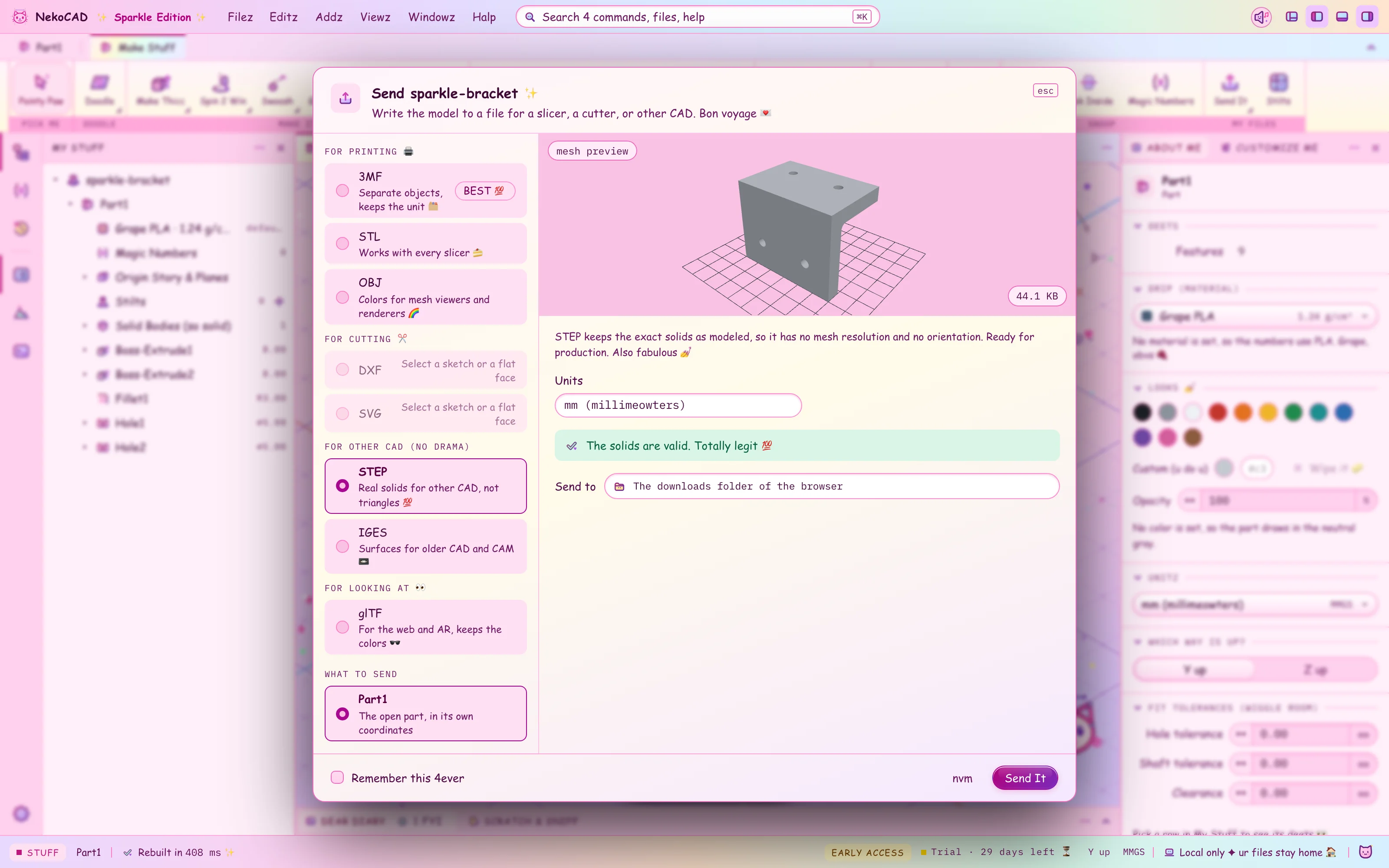Click the folder icon in Send to field
Image resolution: width=1389 pixels, height=868 pixels.
click(x=619, y=487)
